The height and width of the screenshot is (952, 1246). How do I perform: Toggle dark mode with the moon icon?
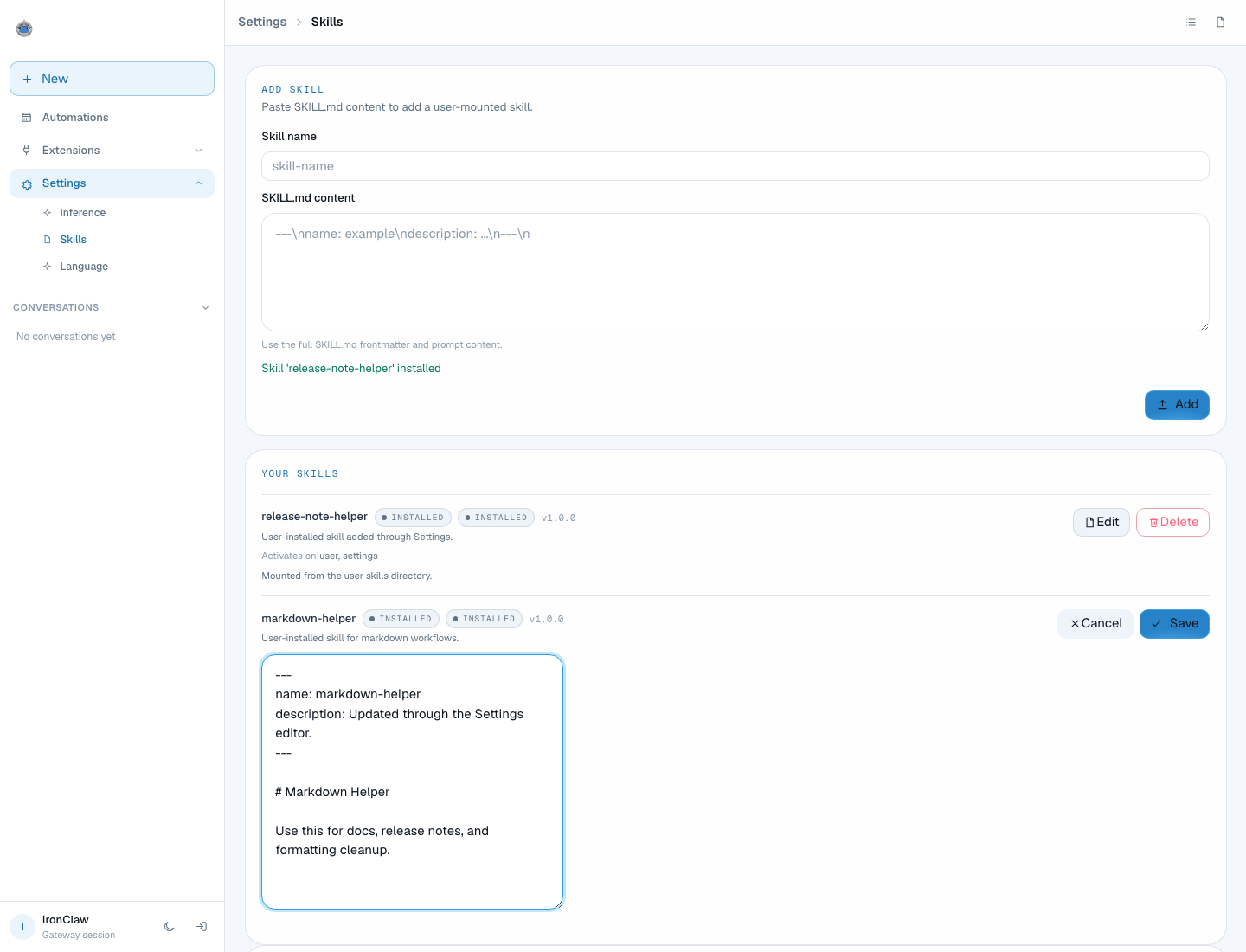point(170,927)
